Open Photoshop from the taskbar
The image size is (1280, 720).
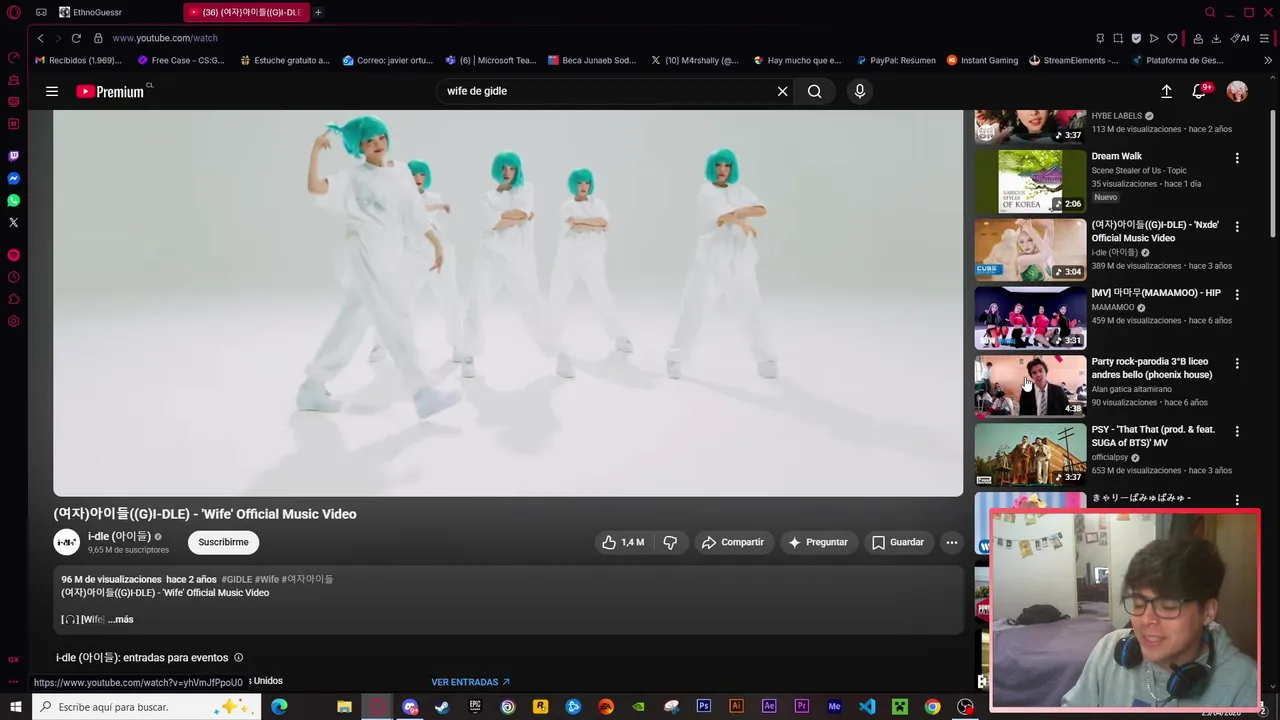pos(704,707)
